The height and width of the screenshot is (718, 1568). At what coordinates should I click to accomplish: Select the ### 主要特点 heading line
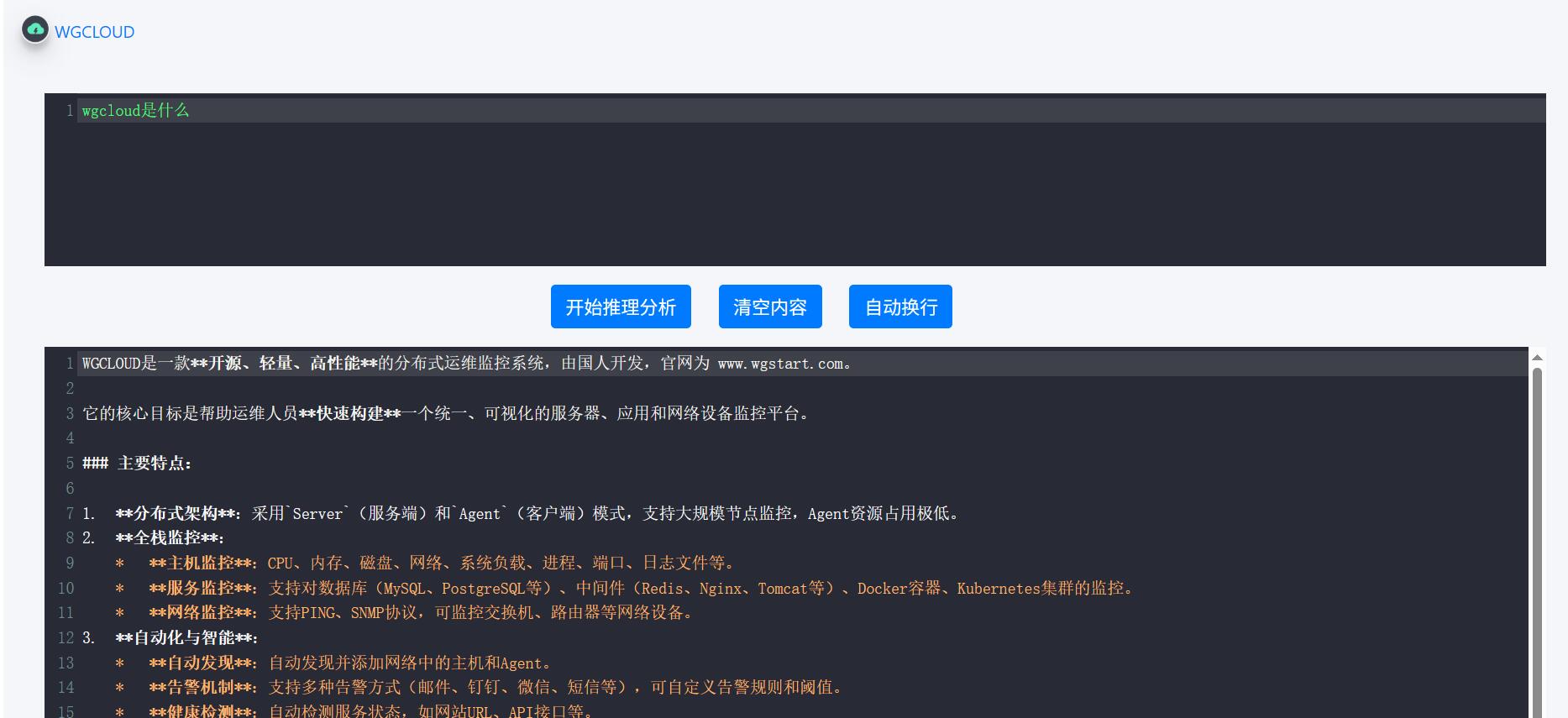[138, 464]
